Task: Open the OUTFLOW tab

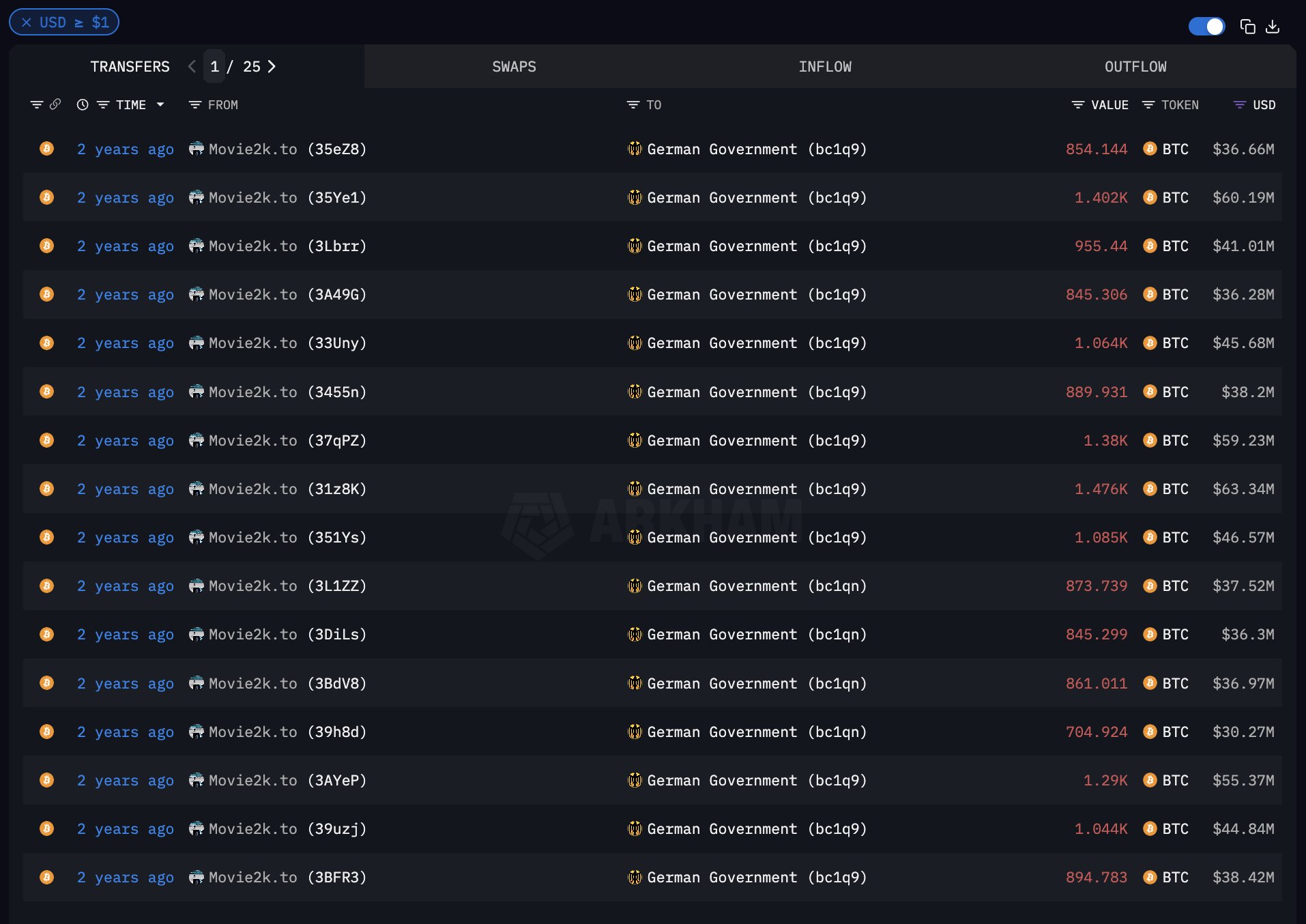Action: [x=1135, y=66]
